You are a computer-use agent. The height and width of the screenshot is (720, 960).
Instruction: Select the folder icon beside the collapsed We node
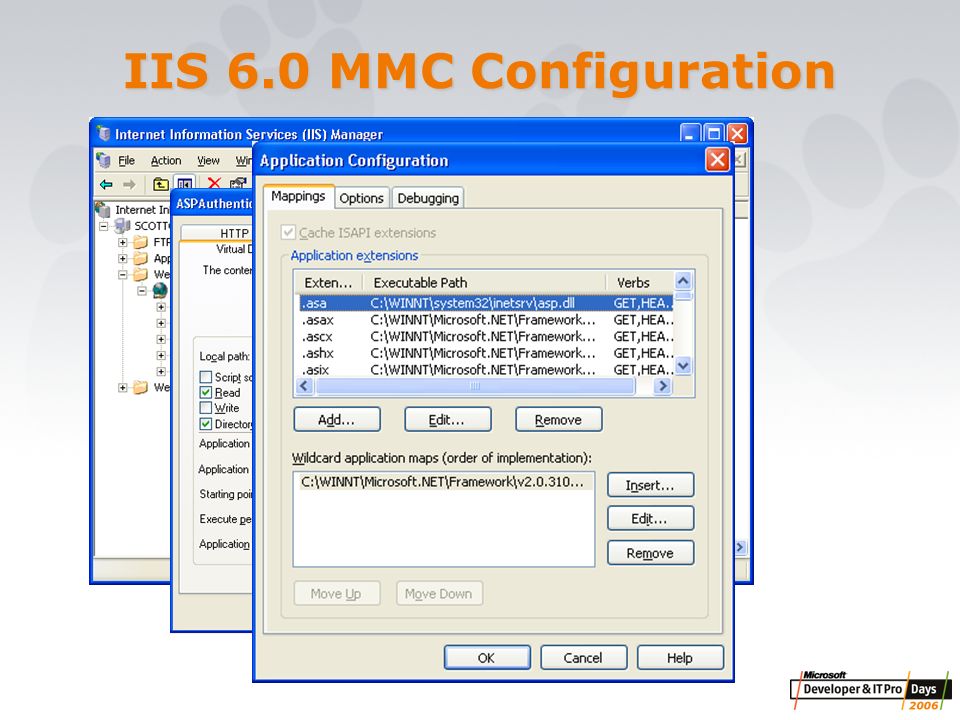pyautogui.click(x=141, y=388)
